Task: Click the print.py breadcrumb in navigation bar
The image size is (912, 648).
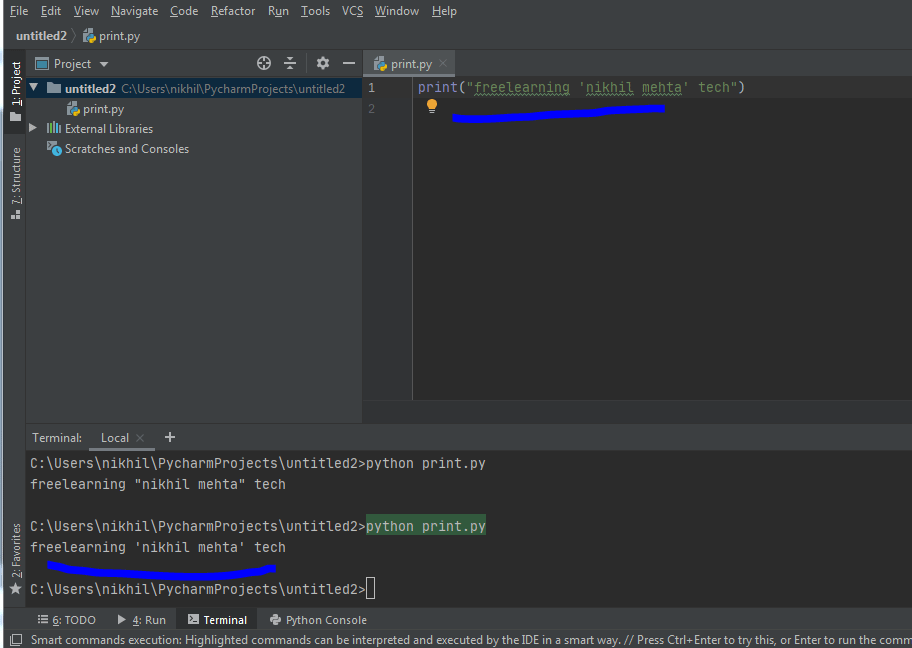Action: coord(112,36)
